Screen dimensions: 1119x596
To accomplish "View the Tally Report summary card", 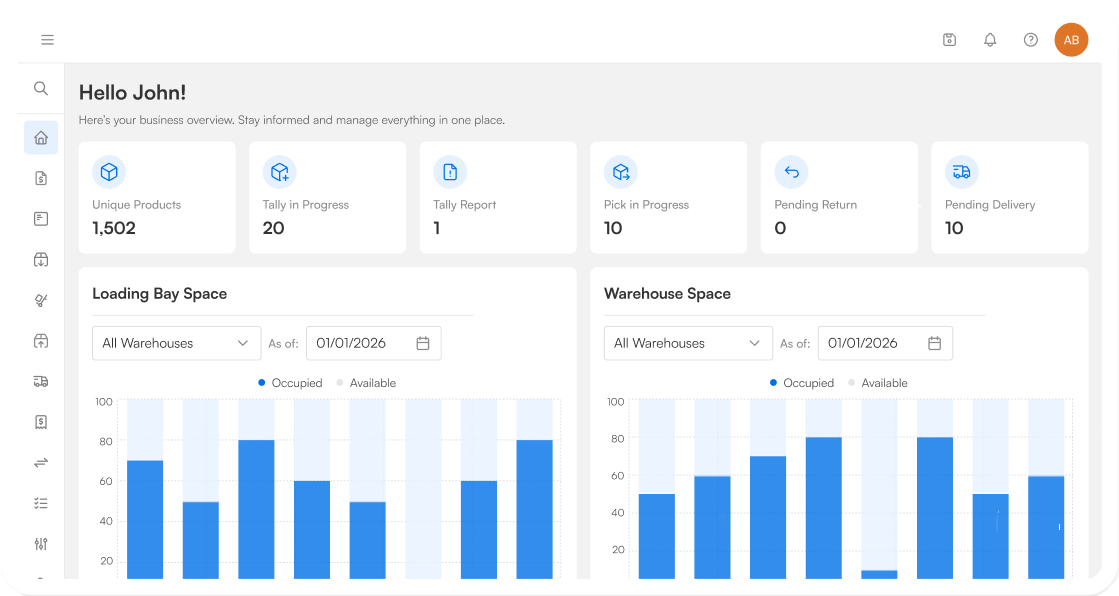I will point(497,197).
